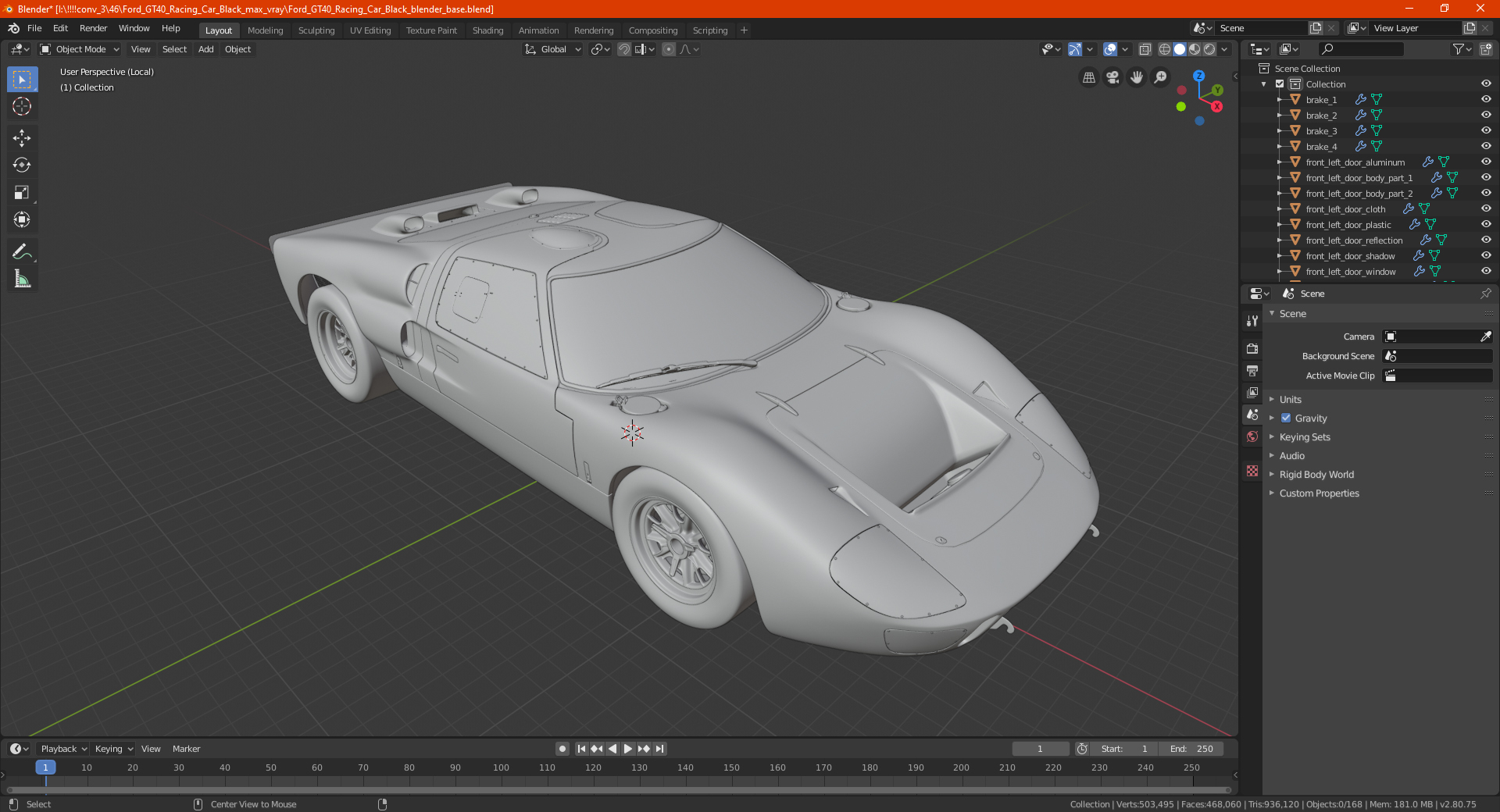Switch to the Modeling workspace tab
This screenshot has width=1500, height=812.
click(x=265, y=30)
